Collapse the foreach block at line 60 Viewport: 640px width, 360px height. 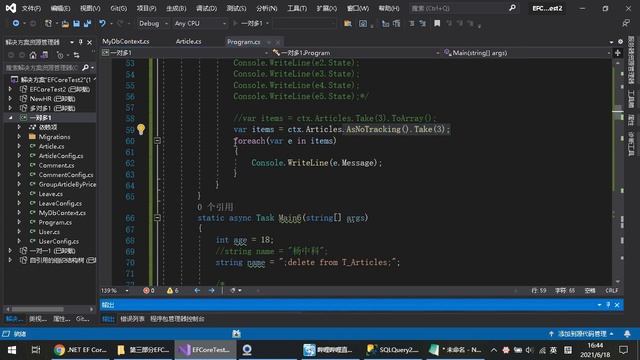(157, 141)
